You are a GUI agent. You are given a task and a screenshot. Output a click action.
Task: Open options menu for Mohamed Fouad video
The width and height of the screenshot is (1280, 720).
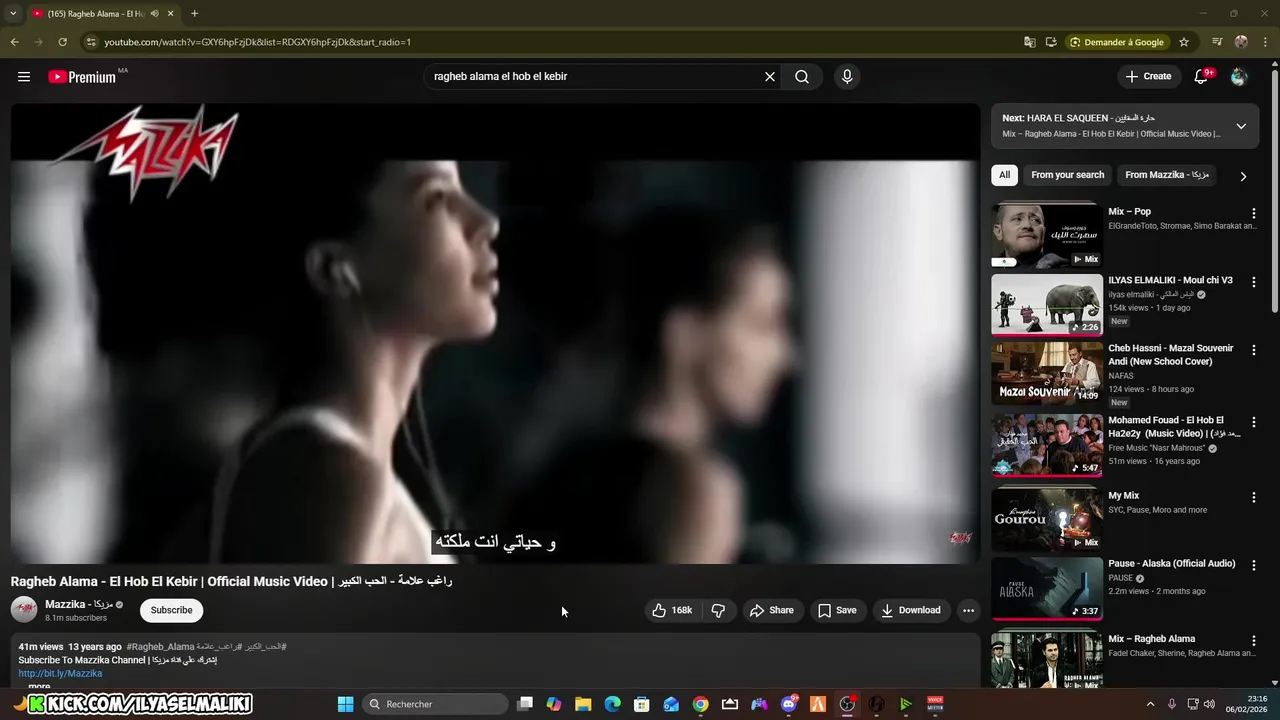pyautogui.click(x=1253, y=423)
